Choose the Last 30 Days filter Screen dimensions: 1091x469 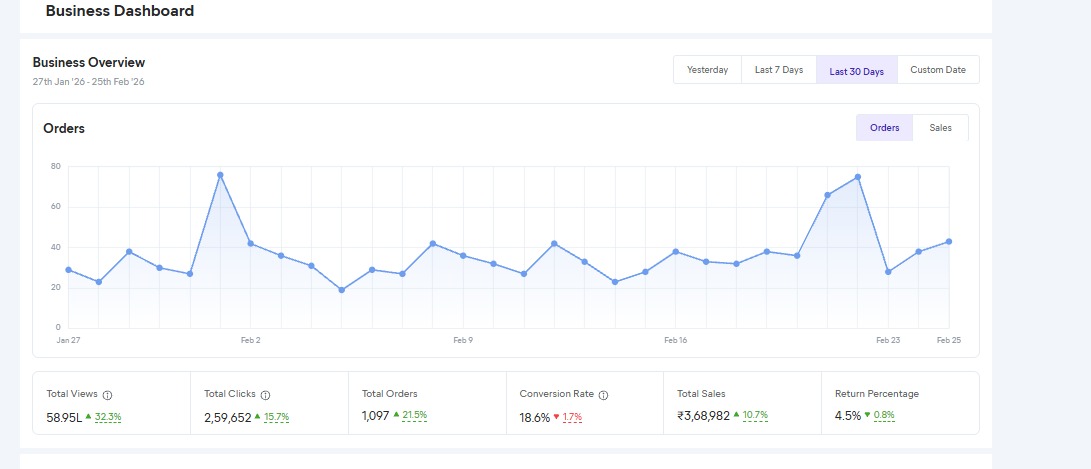click(856, 71)
